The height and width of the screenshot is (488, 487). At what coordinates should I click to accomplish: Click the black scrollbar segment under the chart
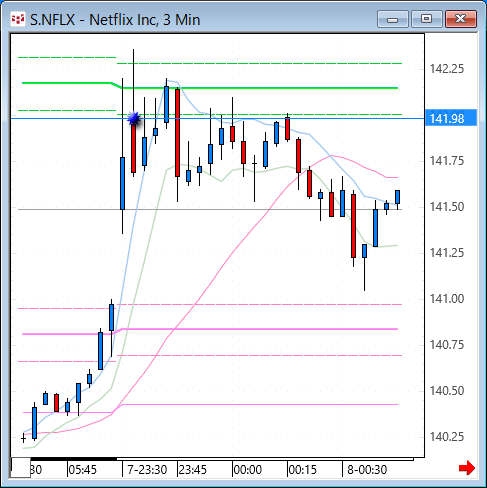click(74, 459)
